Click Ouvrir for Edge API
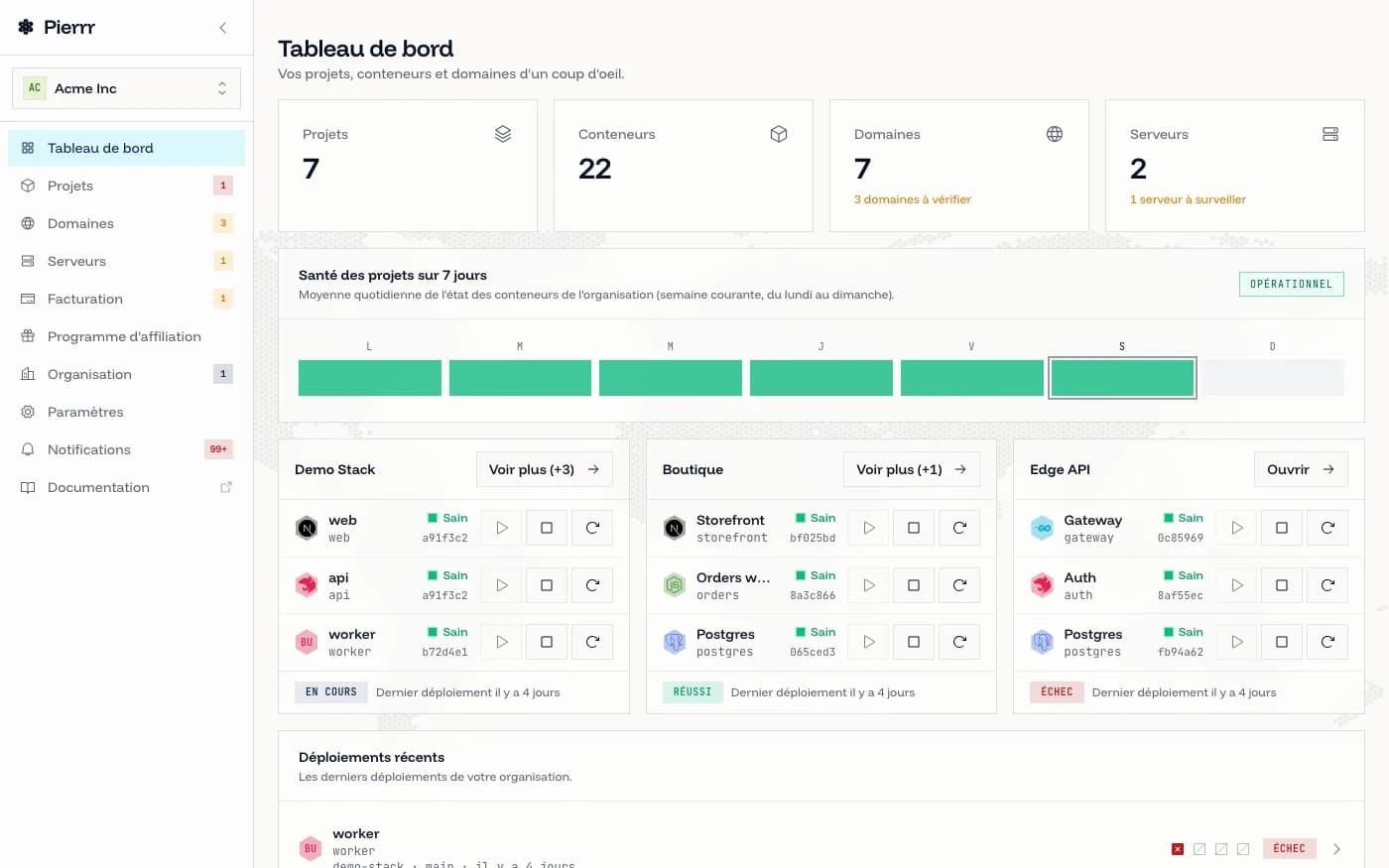This screenshot has height=868, width=1389. pyautogui.click(x=1301, y=469)
